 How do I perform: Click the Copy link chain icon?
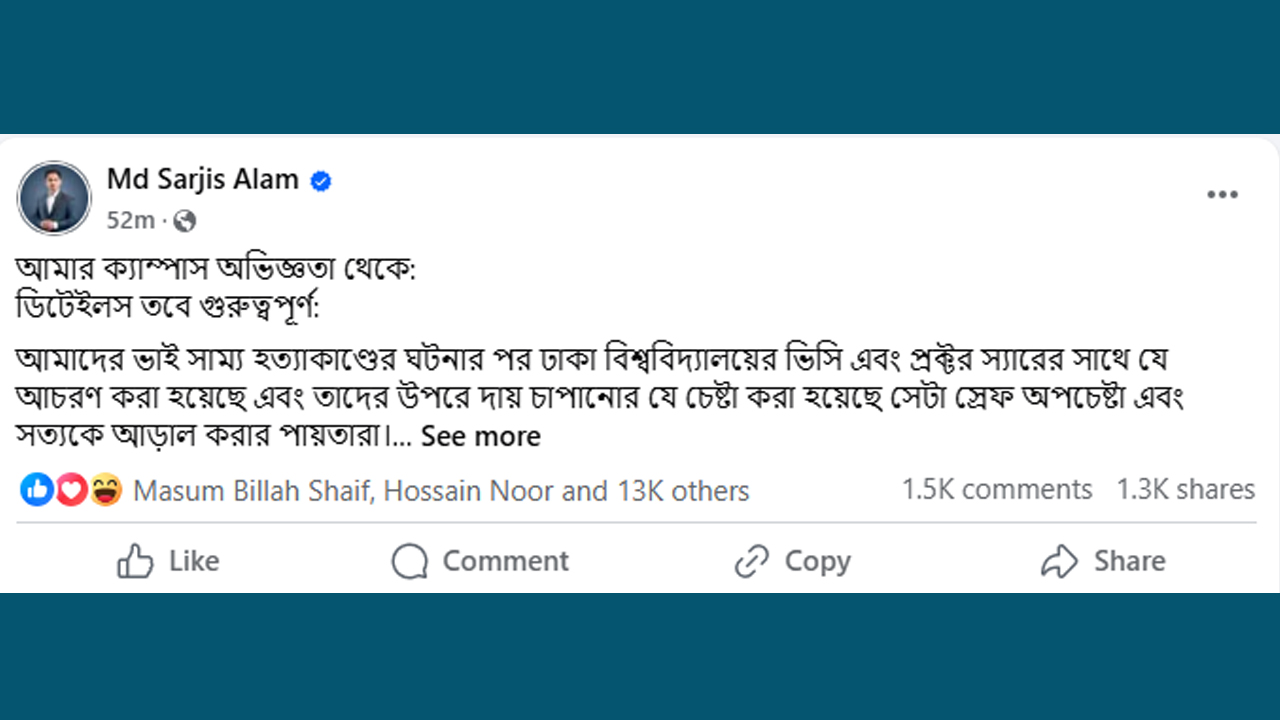coord(751,562)
